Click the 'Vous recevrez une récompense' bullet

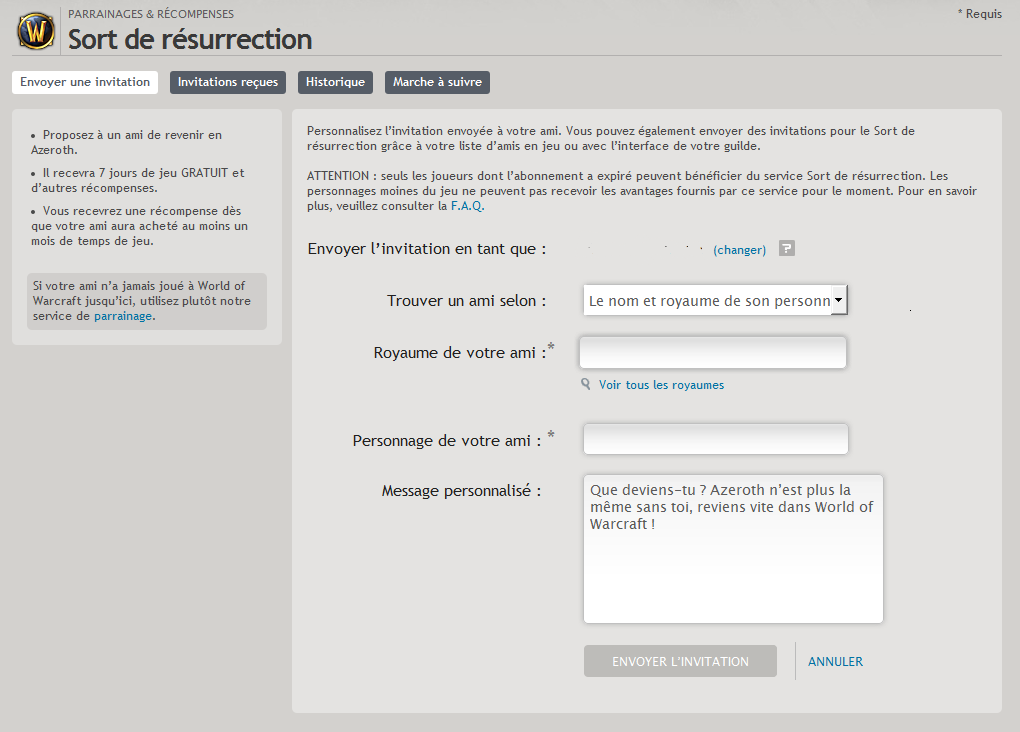(139, 226)
